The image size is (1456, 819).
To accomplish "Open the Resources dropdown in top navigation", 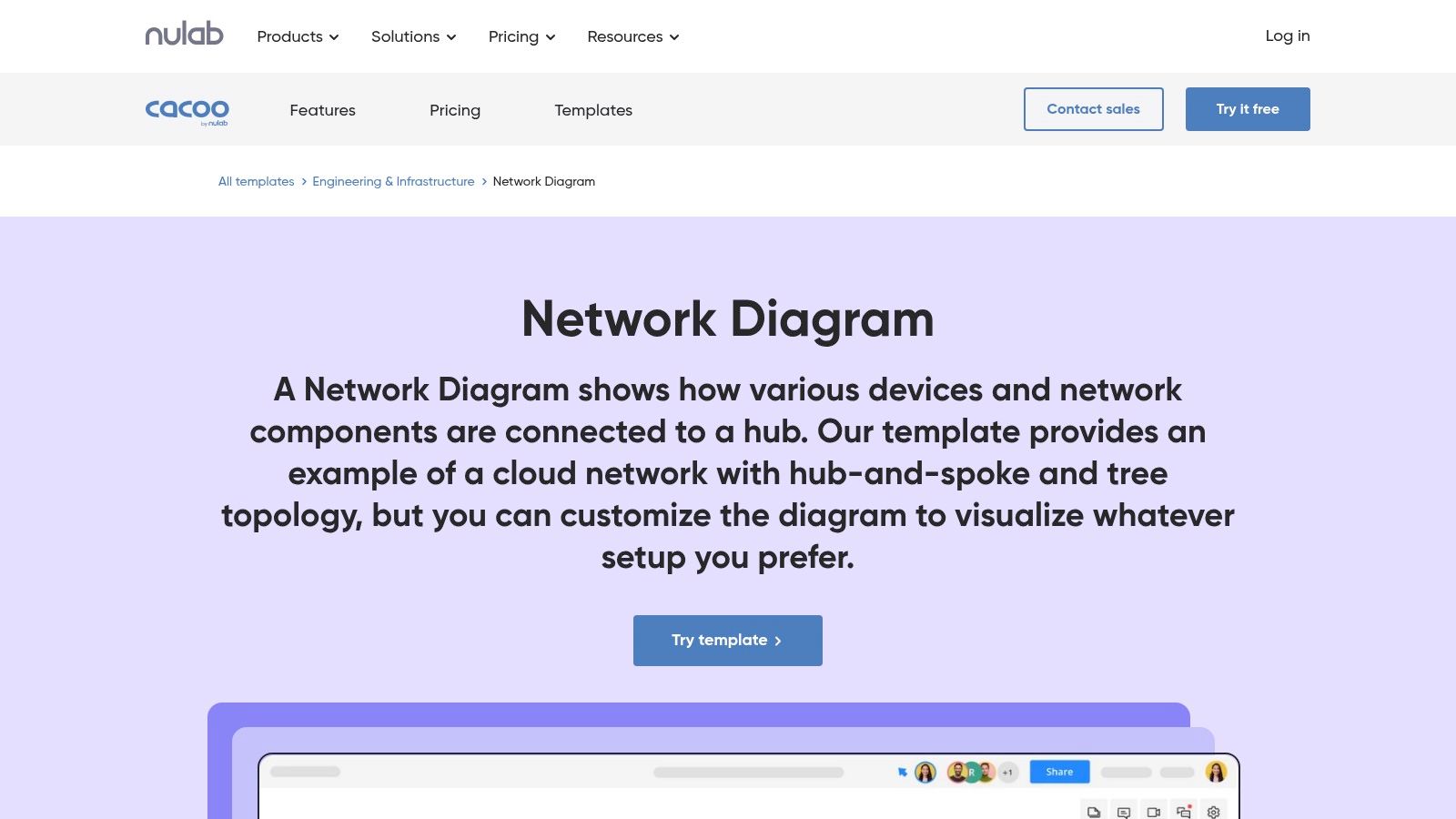I will (632, 36).
